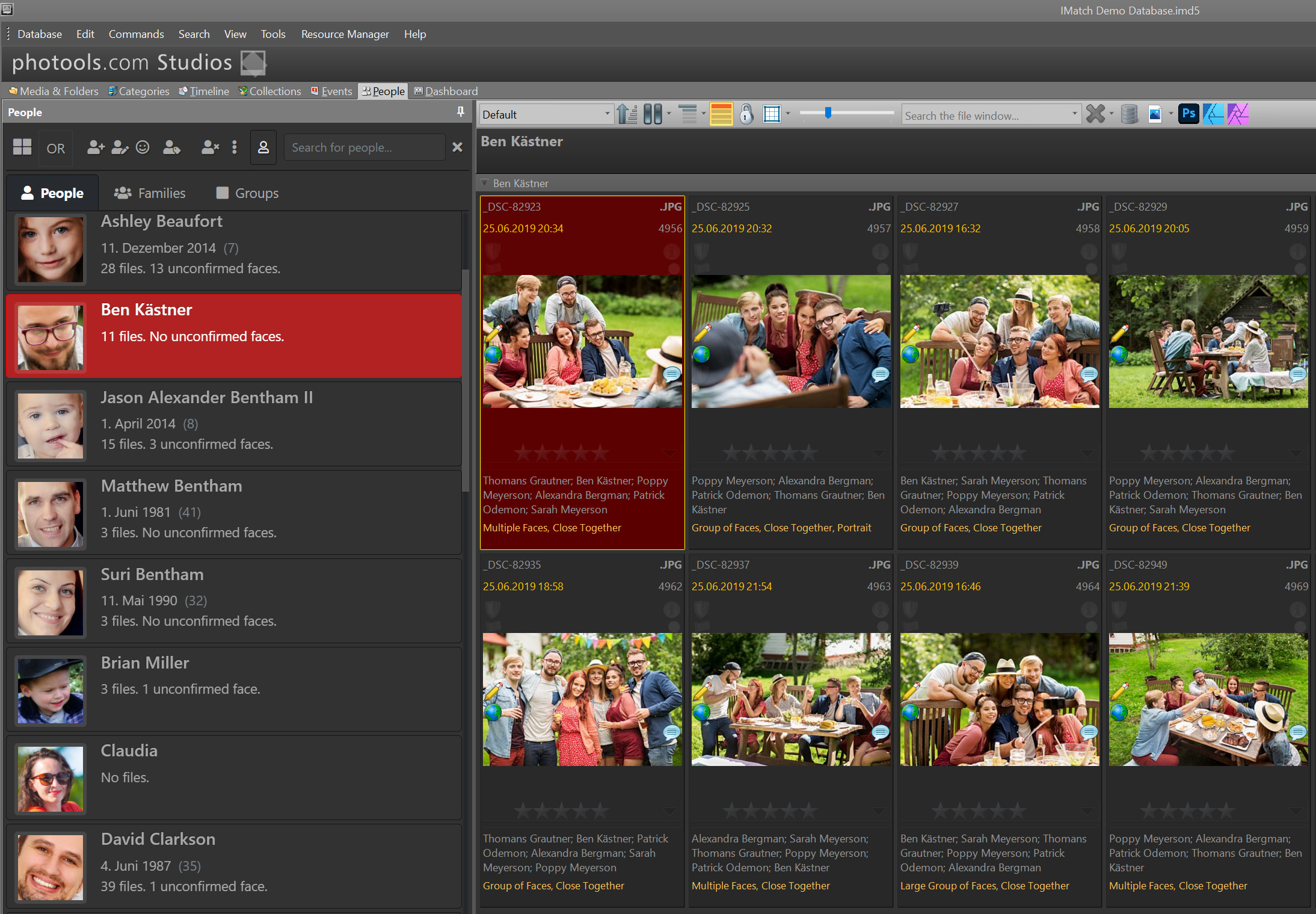The height and width of the screenshot is (914, 1316).
Task: Select the lock/protected files icon in toolbar
Action: point(748,114)
